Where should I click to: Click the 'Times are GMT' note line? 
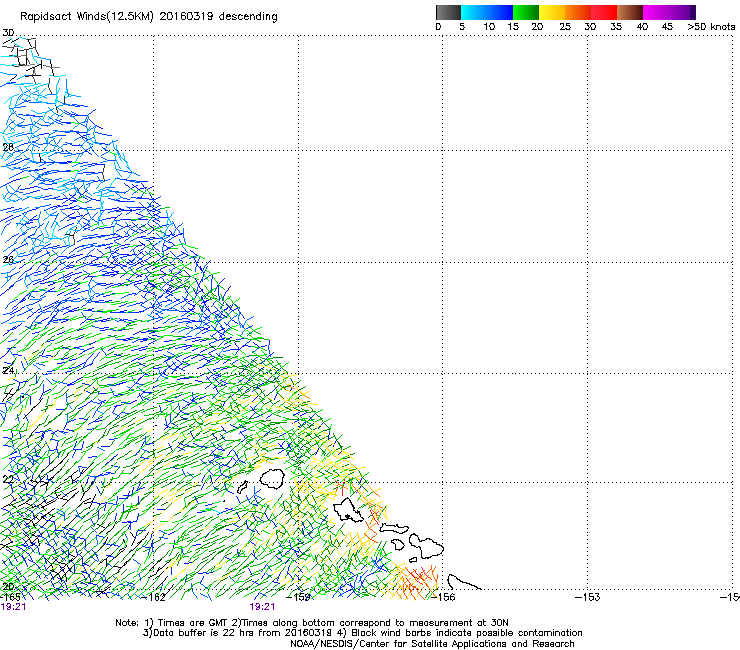[x=312, y=623]
